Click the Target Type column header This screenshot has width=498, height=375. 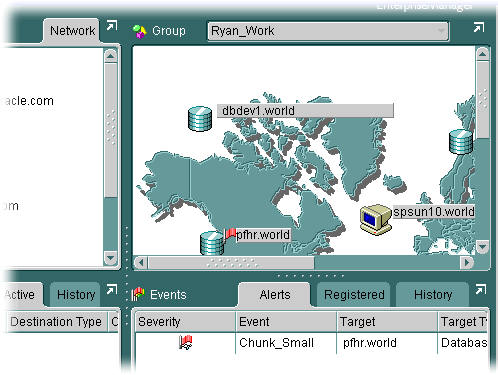pyautogui.click(x=463, y=322)
